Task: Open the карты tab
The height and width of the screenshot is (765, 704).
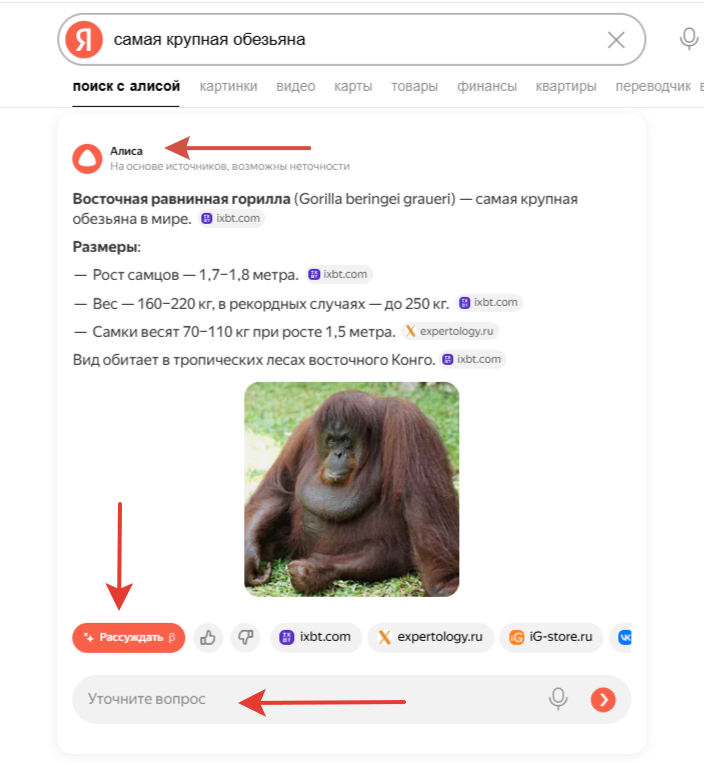Action: point(353,86)
